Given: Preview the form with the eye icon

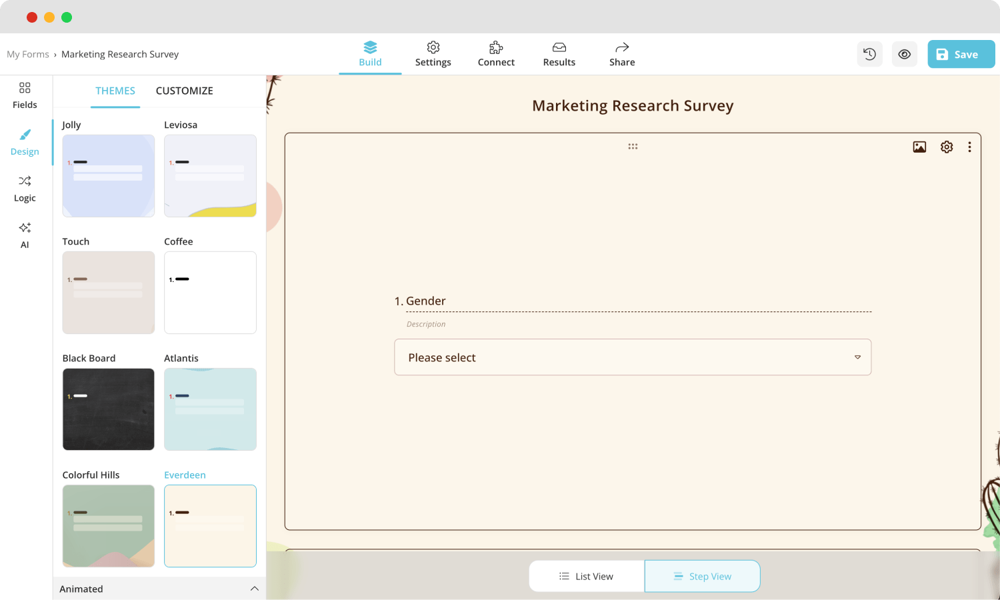Looking at the screenshot, I should pos(904,53).
